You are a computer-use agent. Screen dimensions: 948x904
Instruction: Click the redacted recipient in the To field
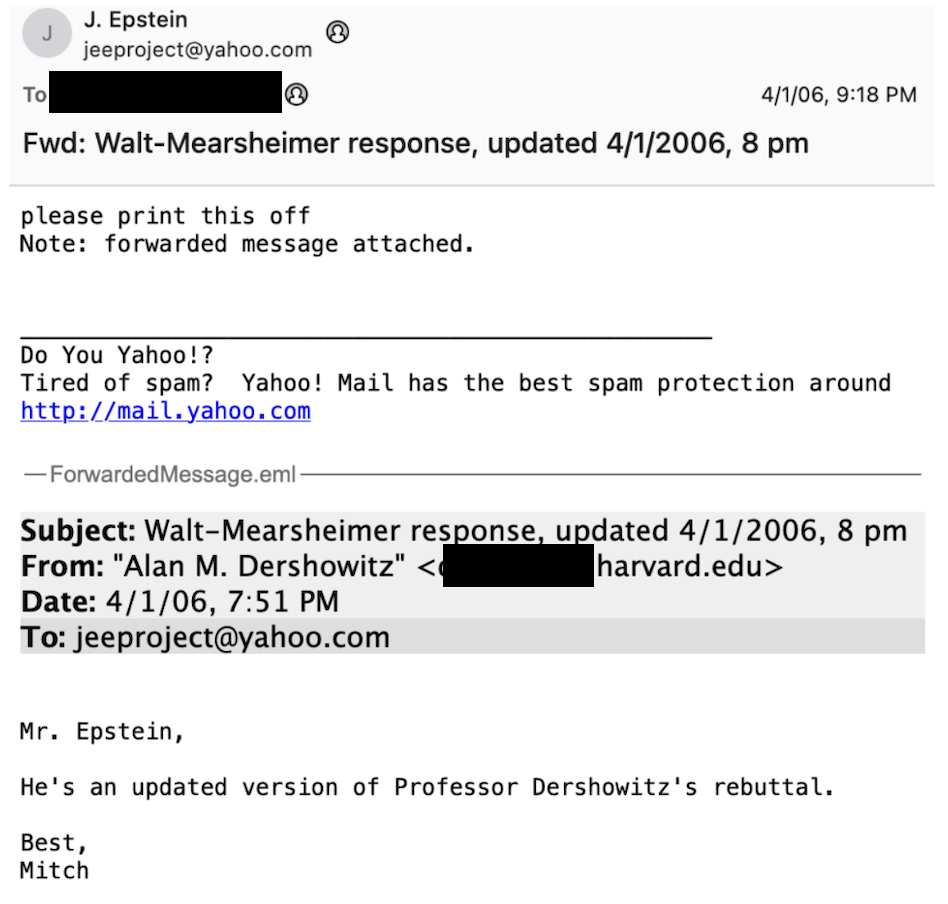click(x=165, y=95)
